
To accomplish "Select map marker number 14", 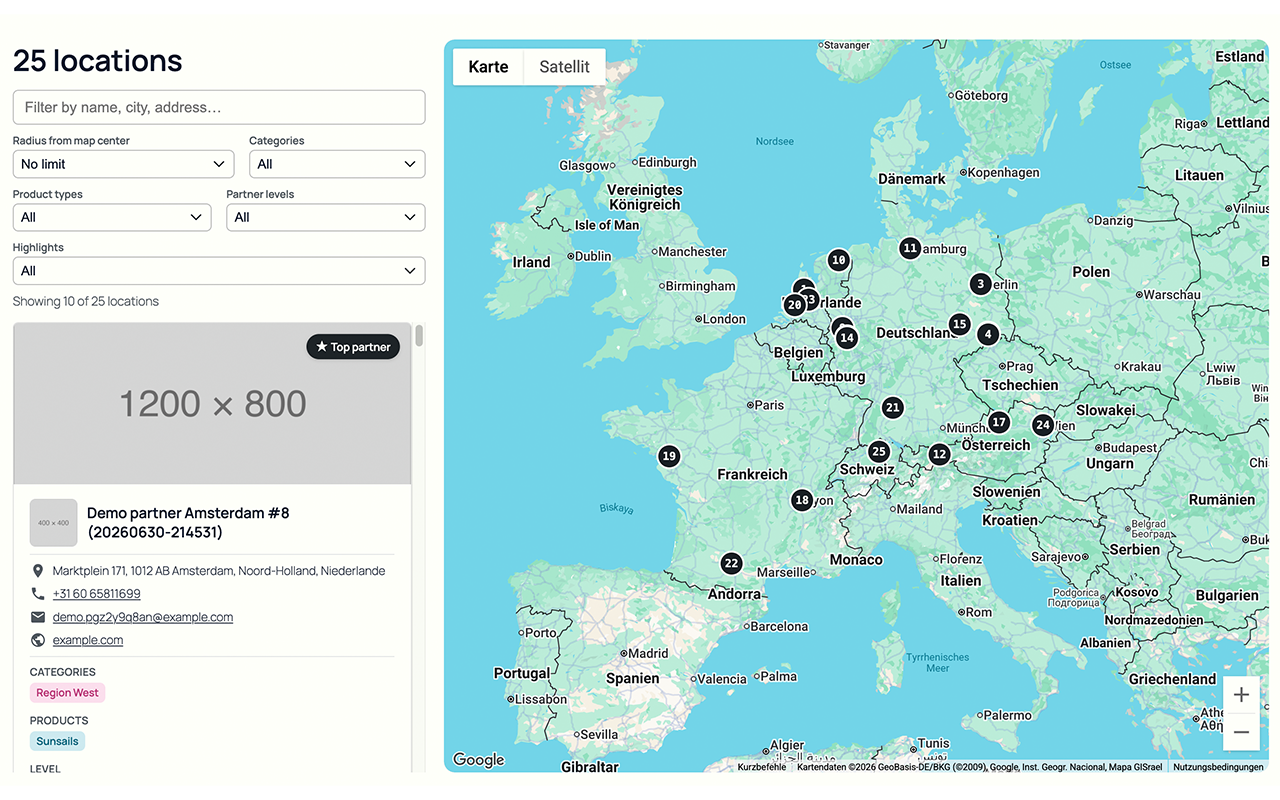I will 847,338.
